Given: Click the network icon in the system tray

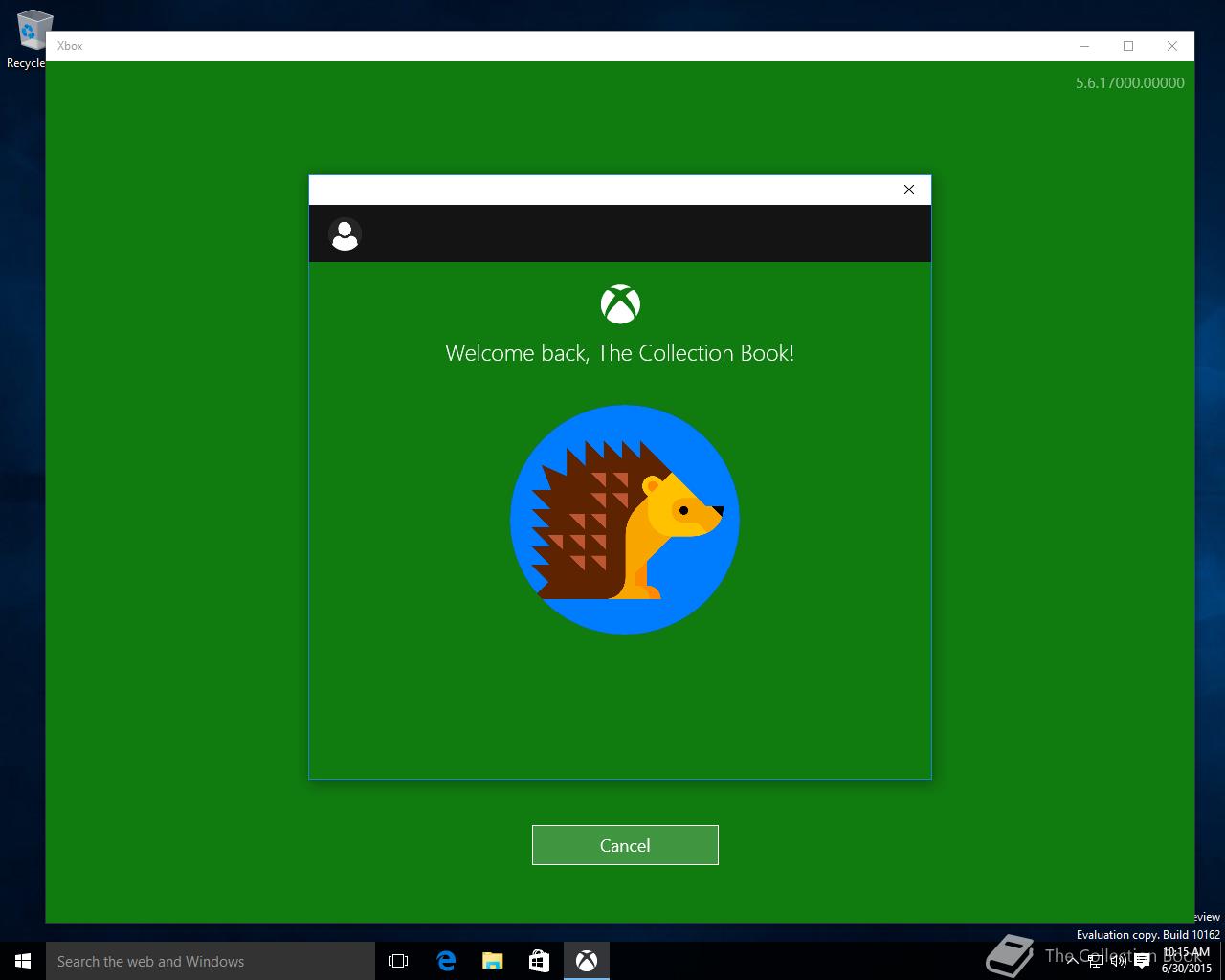Looking at the screenshot, I should (x=1096, y=962).
